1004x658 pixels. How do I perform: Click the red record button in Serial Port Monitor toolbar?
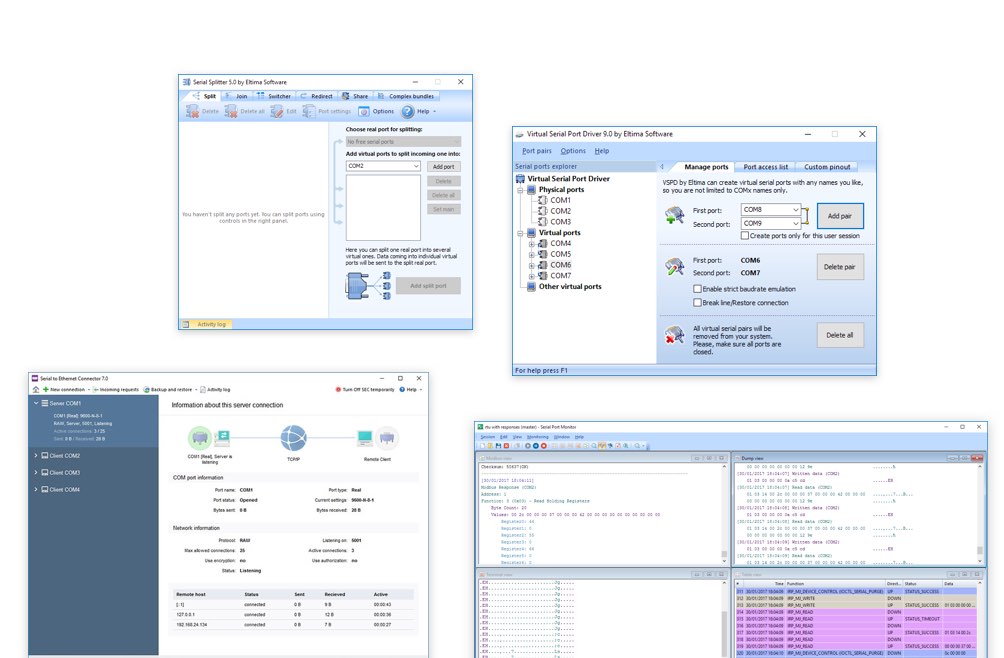[x=544, y=445]
